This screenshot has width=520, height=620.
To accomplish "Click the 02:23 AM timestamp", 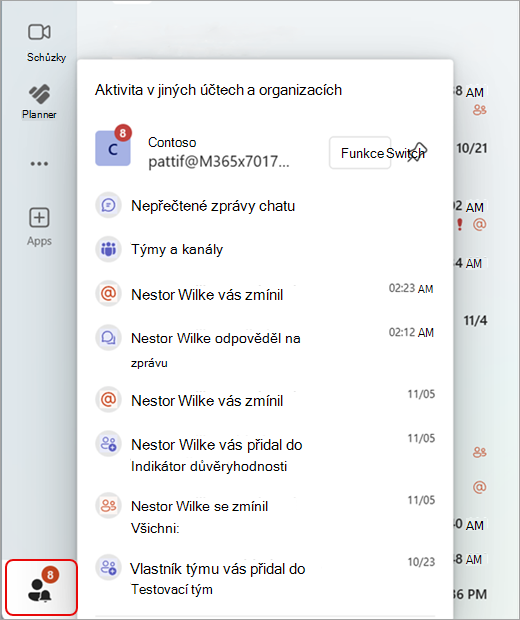I will (411, 289).
